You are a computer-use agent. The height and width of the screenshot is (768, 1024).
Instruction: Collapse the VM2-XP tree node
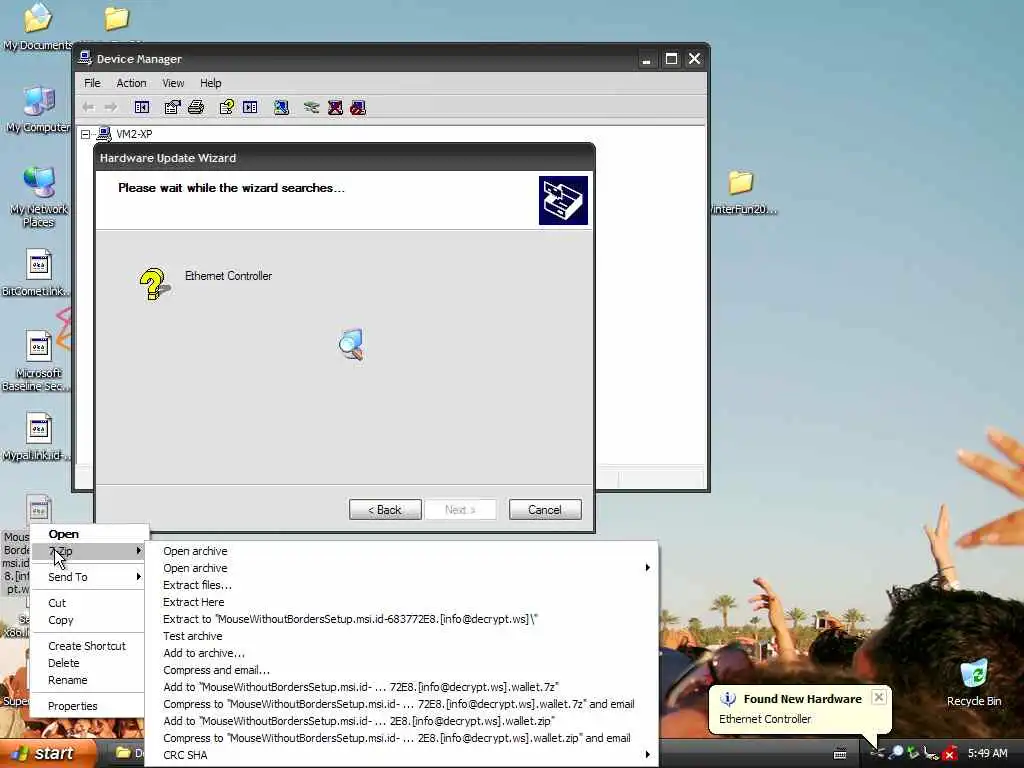pos(86,134)
